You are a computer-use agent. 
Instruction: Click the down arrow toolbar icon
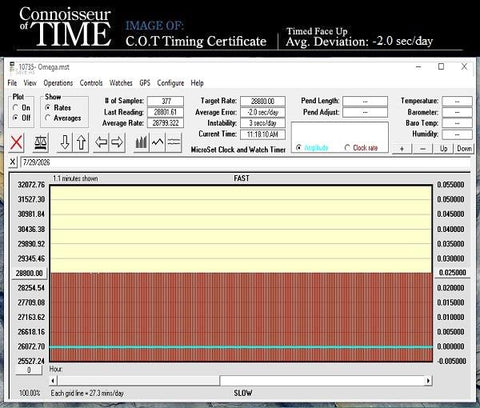coord(65,143)
